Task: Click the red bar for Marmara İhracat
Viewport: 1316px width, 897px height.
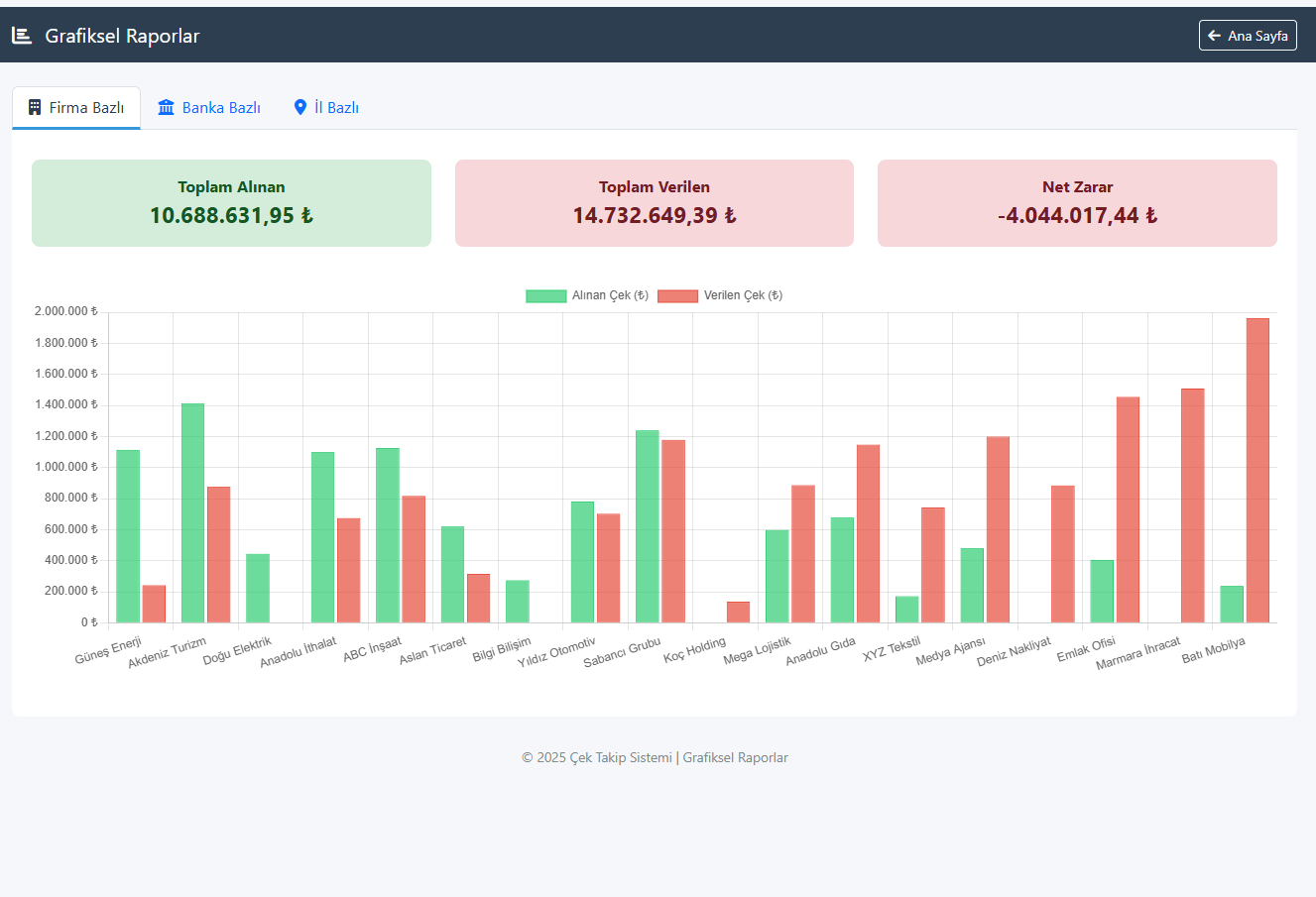Action: (1192, 505)
